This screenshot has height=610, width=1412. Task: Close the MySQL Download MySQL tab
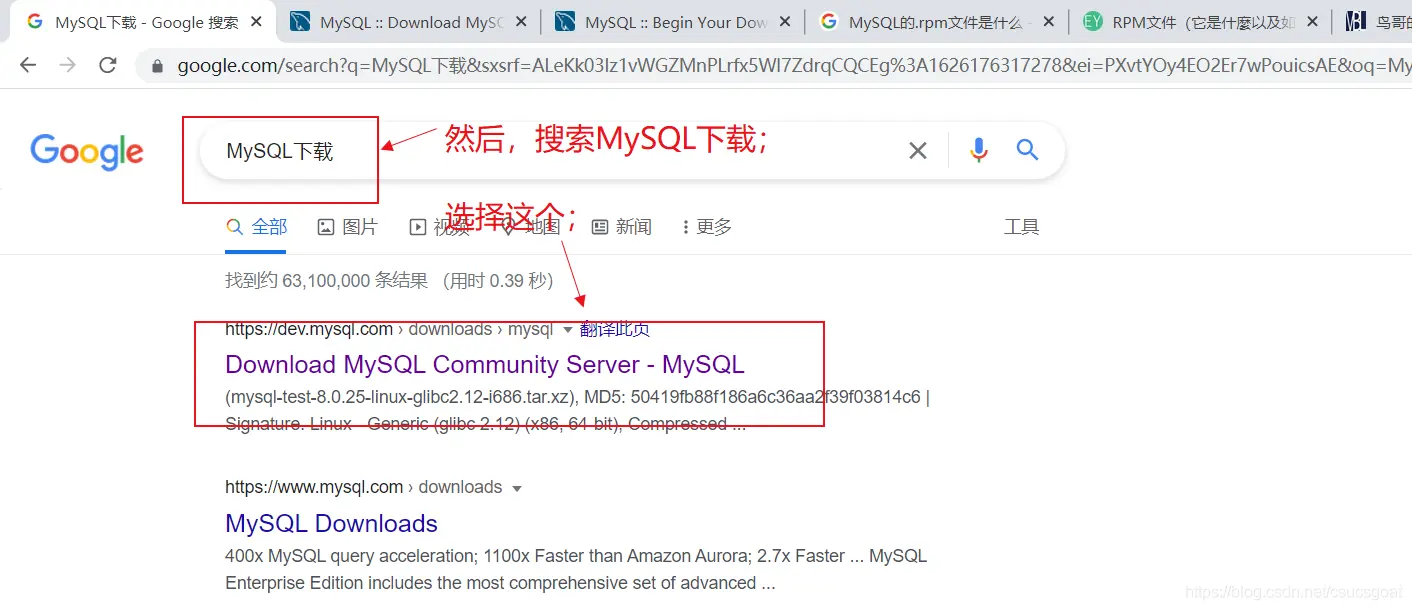519,22
